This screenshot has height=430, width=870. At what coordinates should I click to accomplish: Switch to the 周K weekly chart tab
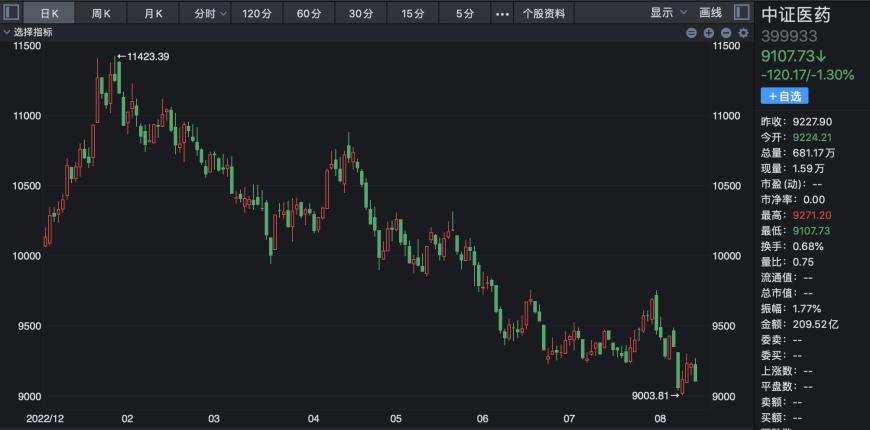coord(101,14)
